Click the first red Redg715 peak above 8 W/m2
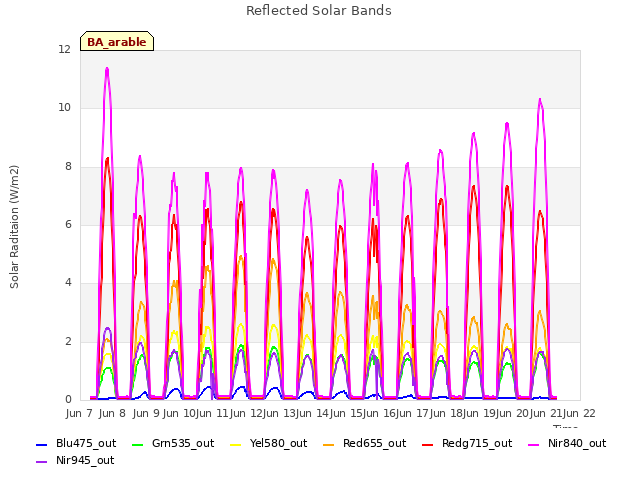 107,159
